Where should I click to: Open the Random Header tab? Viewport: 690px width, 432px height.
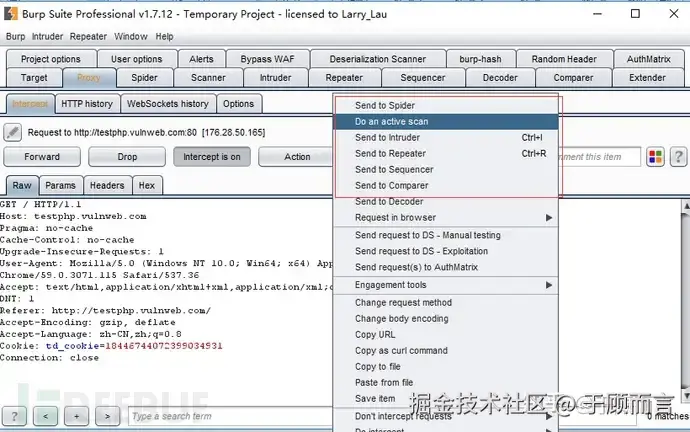[x=564, y=59]
